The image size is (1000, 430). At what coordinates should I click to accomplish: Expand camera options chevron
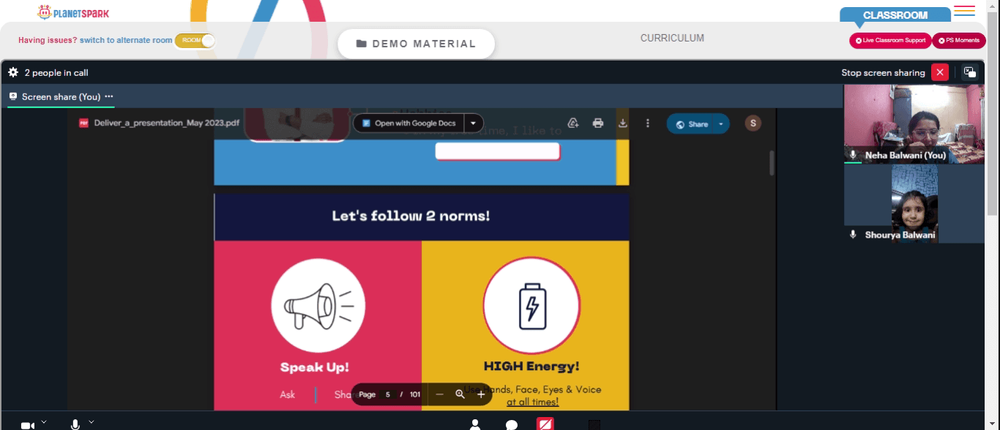43,422
